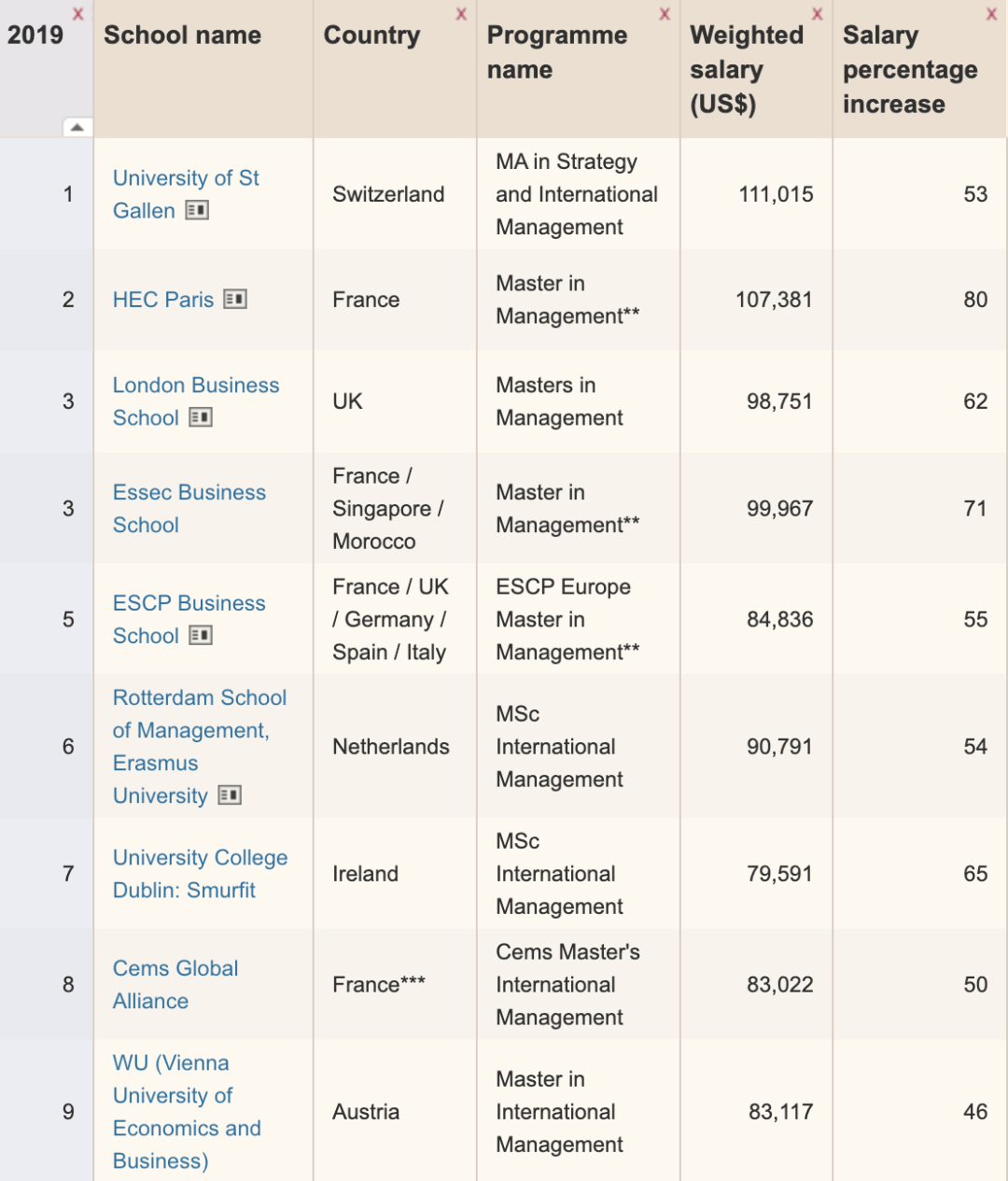The width and height of the screenshot is (1008, 1181).
Task: Open the WU Vienna University link
Action: click(187, 1112)
